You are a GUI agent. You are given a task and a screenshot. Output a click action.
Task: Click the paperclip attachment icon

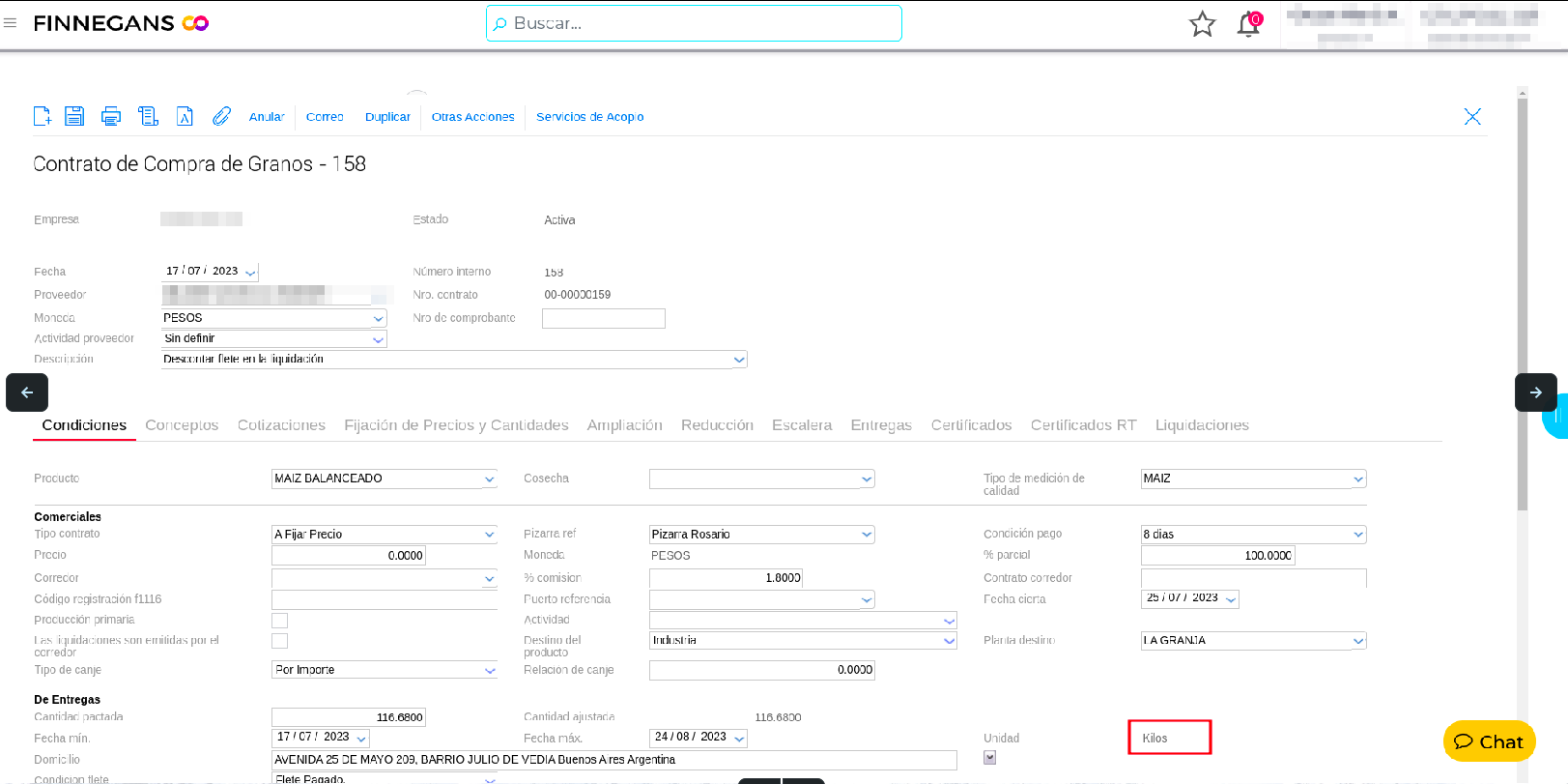(x=221, y=116)
